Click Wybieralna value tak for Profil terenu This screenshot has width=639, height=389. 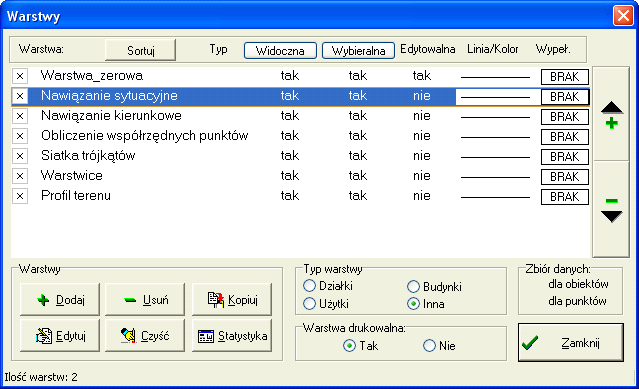click(x=358, y=196)
